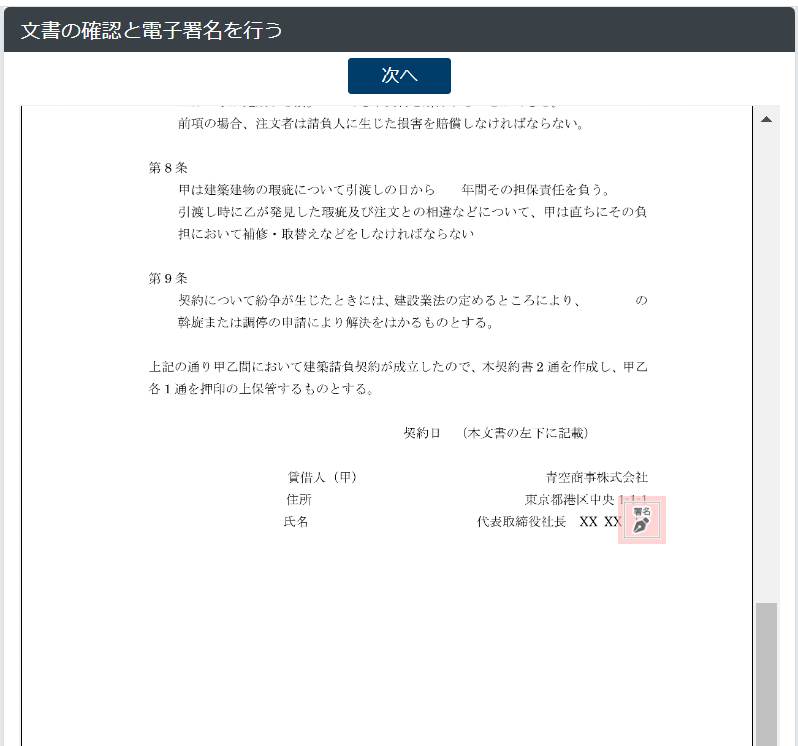Click the 住所 label
The image size is (798, 746).
(x=298, y=499)
